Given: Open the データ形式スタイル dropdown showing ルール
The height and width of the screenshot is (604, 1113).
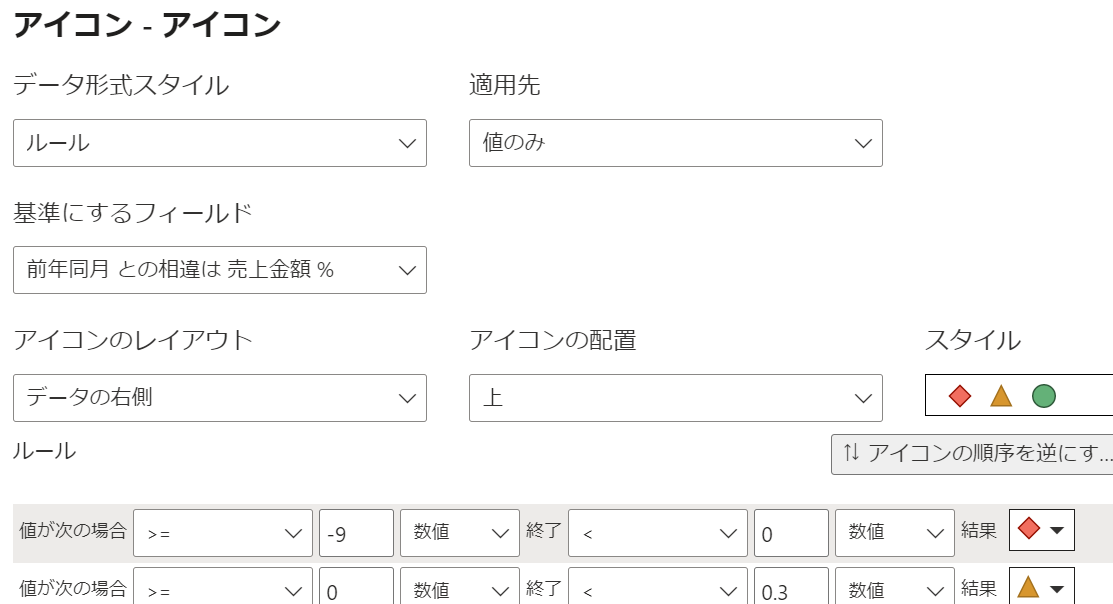Looking at the screenshot, I should click(220, 143).
